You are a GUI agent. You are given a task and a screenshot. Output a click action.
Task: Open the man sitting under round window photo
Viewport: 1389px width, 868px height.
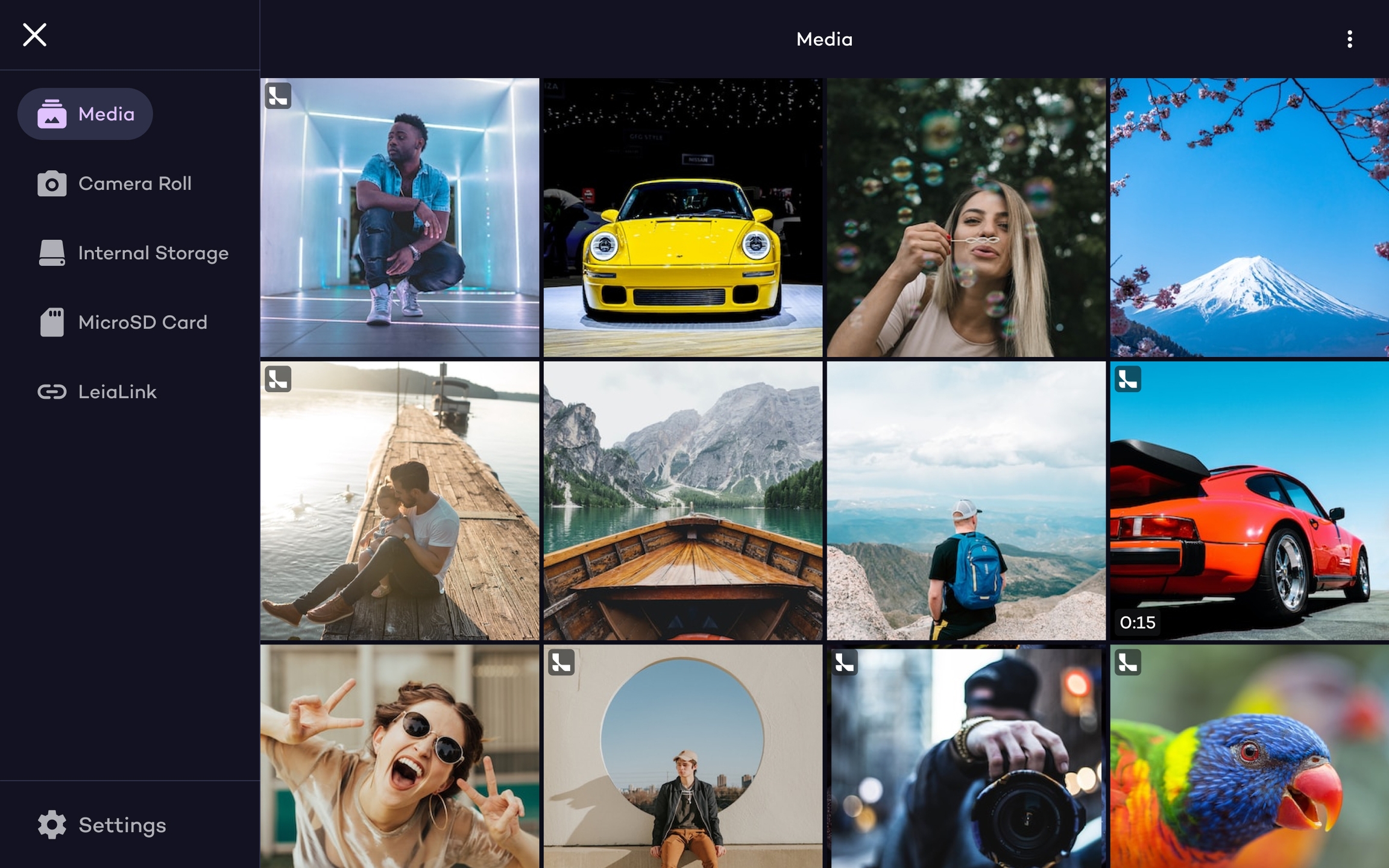[x=683, y=756]
